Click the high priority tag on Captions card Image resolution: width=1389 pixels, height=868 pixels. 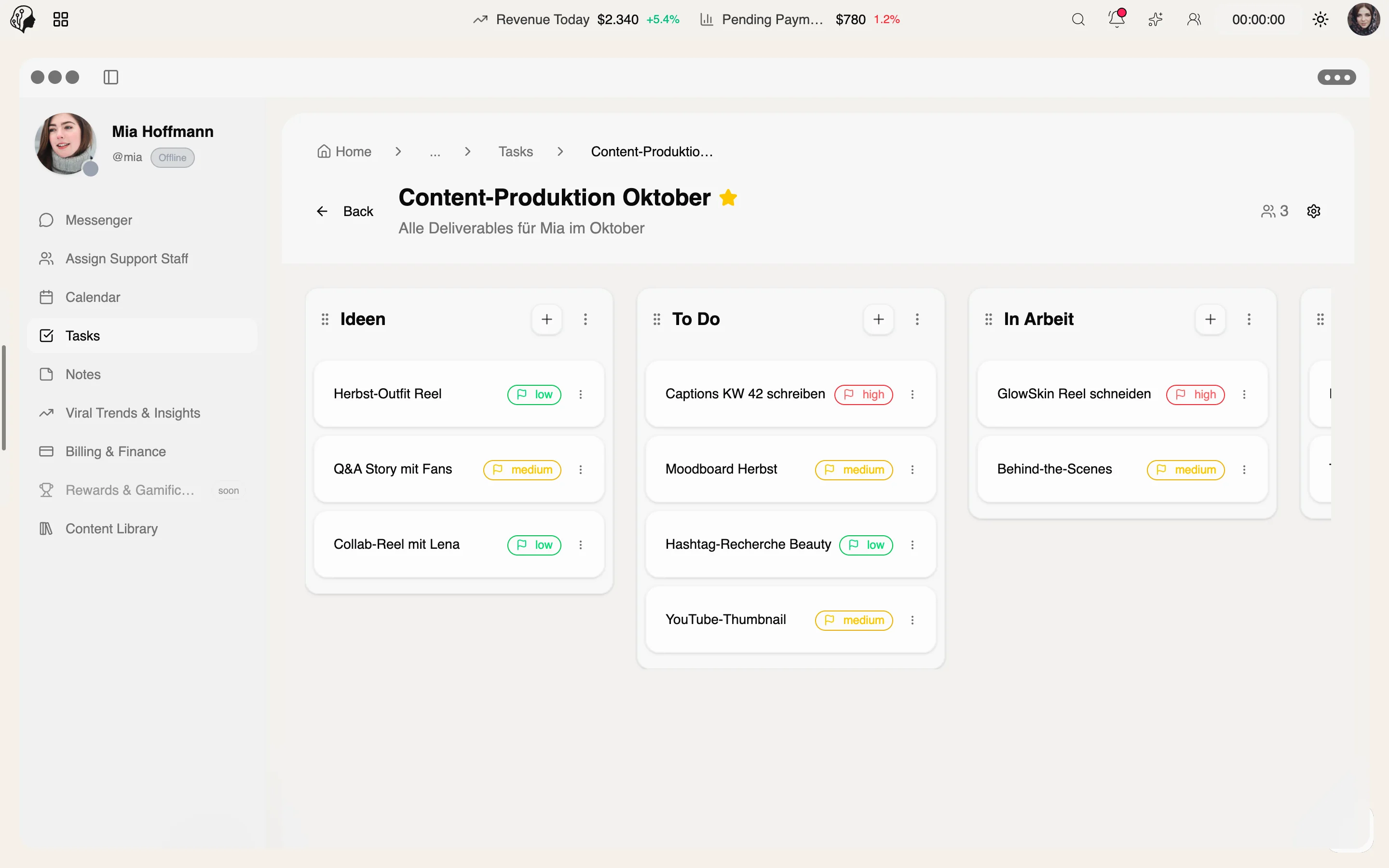pyautogui.click(x=863, y=394)
